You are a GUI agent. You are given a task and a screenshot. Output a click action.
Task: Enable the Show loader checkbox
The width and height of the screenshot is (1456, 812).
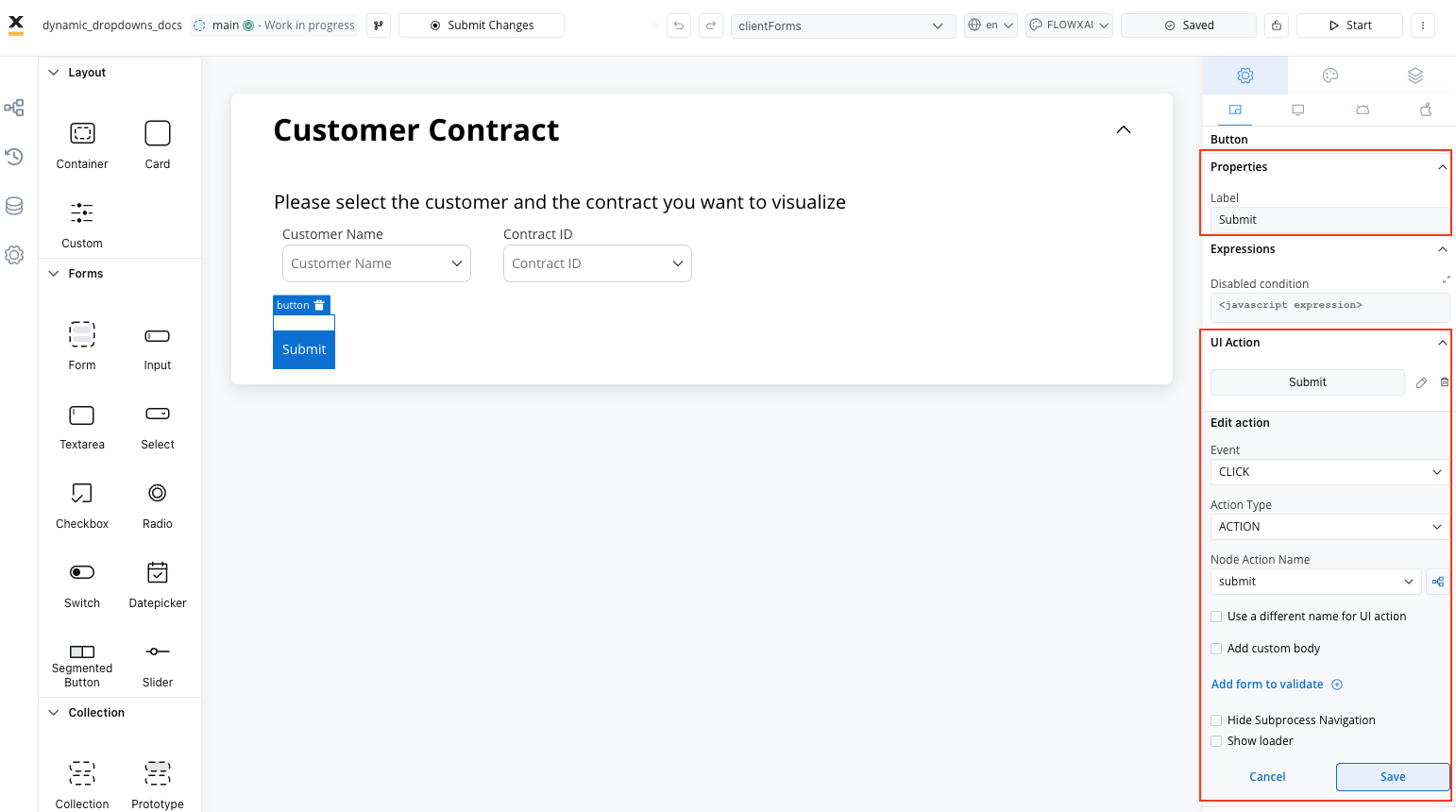coord(1216,741)
